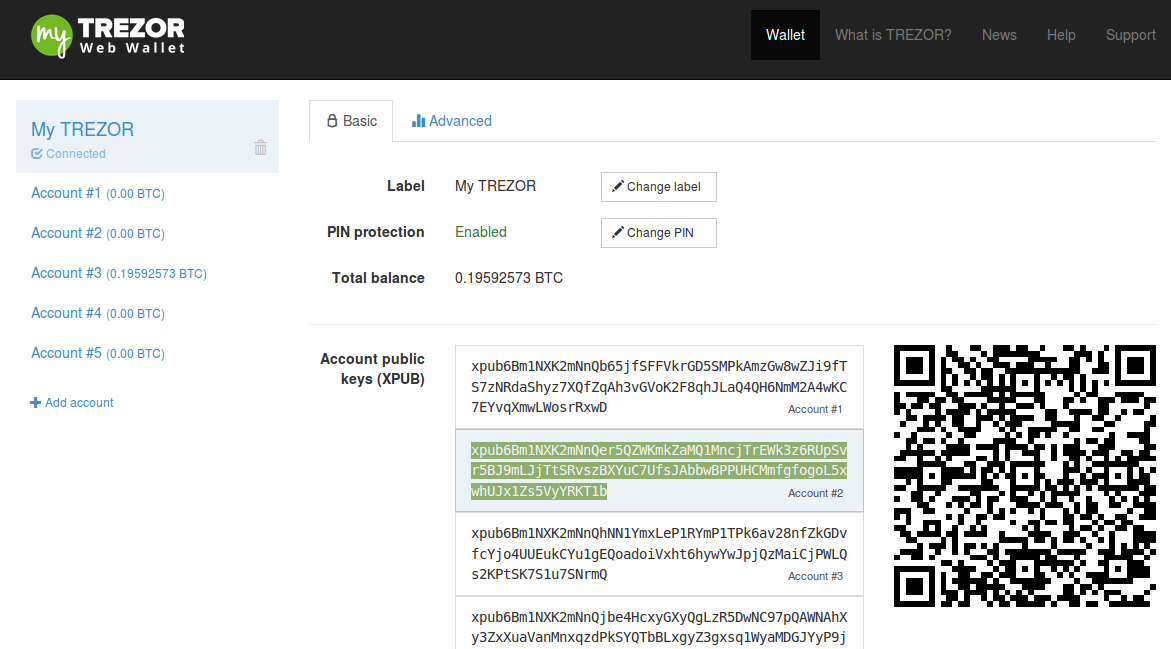1171x649 pixels.
Task: Click the Account public keys (XPUB) heading
Action: click(x=372, y=369)
